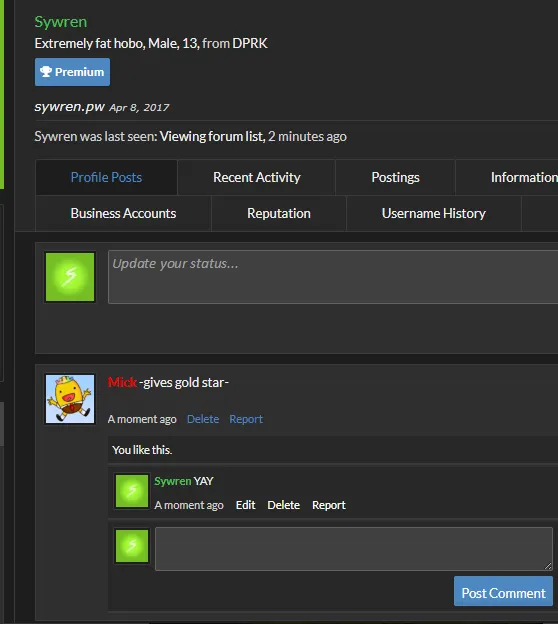Click Sywren's avatar next to YAY comment
558x624 pixels.
[132, 491]
